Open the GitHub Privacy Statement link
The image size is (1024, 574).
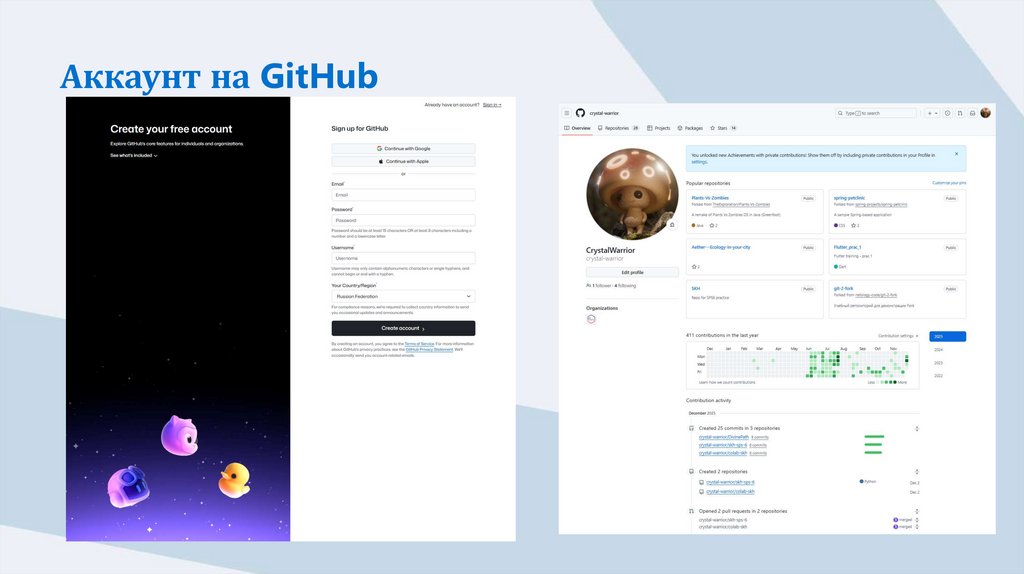[x=429, y=350]
